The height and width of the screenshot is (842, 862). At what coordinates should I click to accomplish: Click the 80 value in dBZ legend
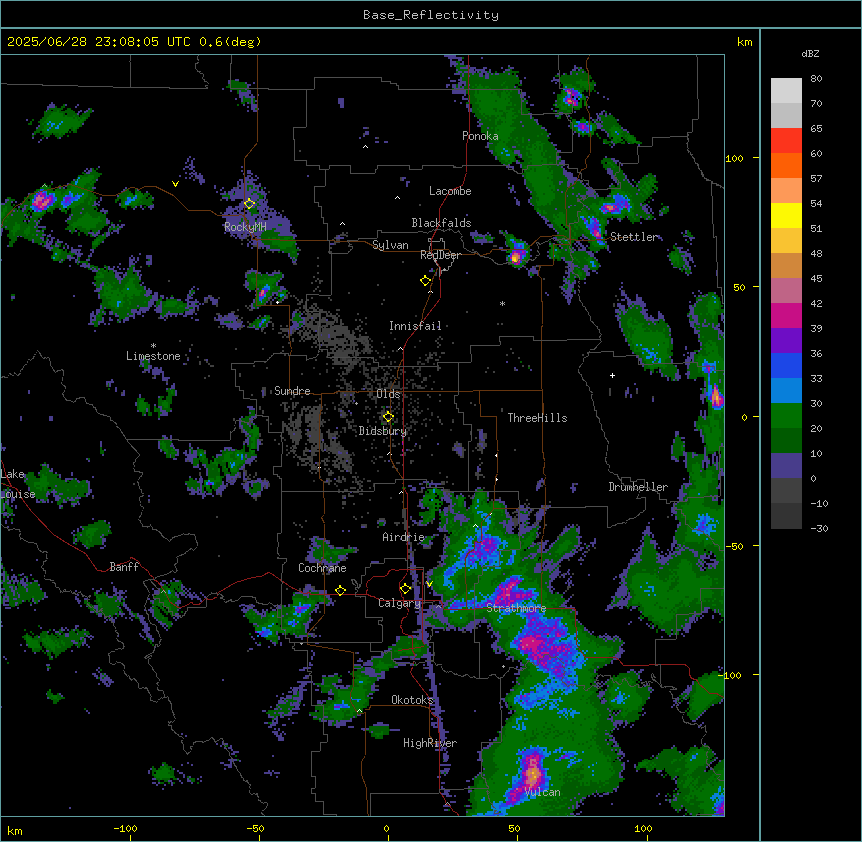tap(816, 79)
